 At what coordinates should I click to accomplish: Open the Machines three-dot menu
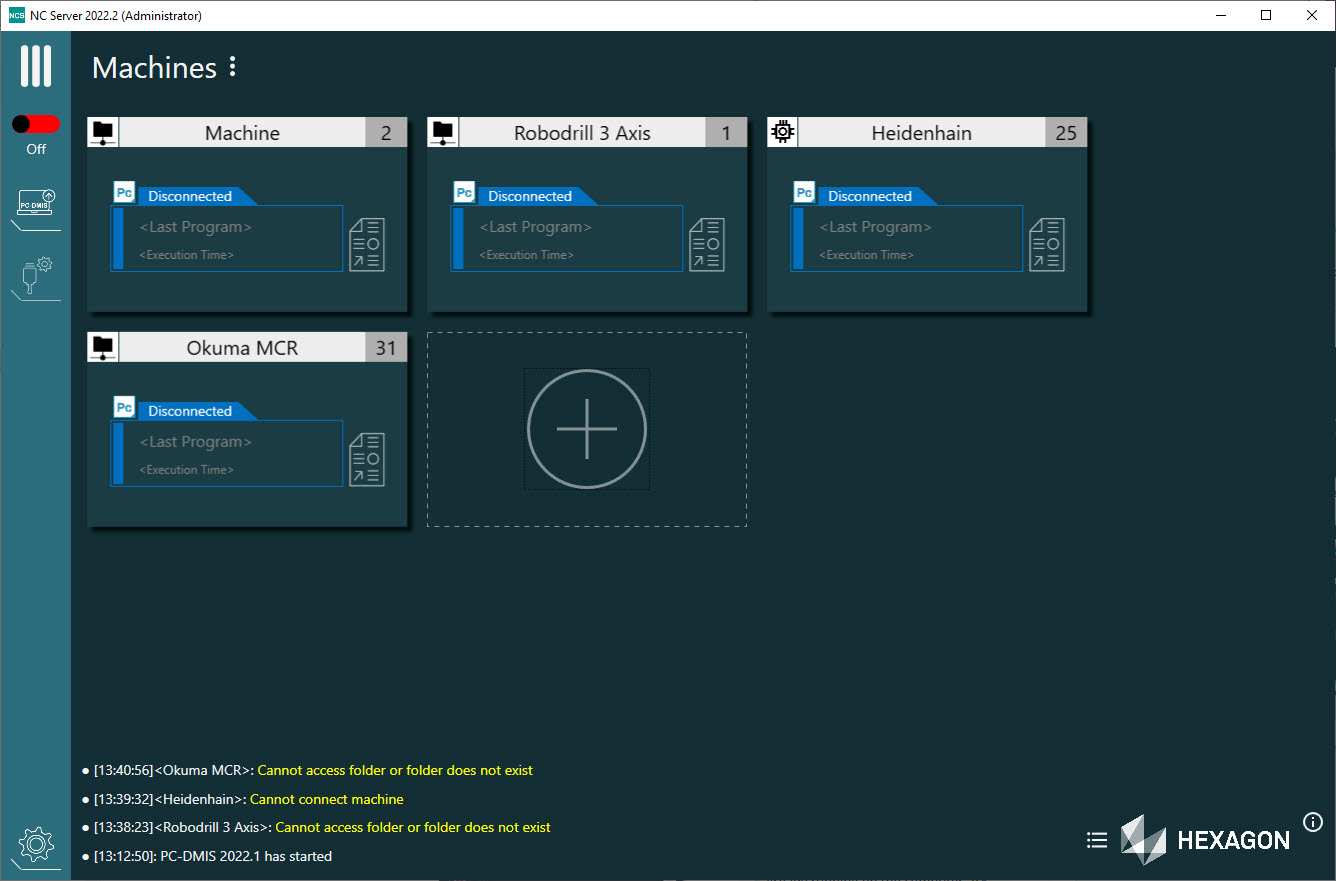coord(232,67)
